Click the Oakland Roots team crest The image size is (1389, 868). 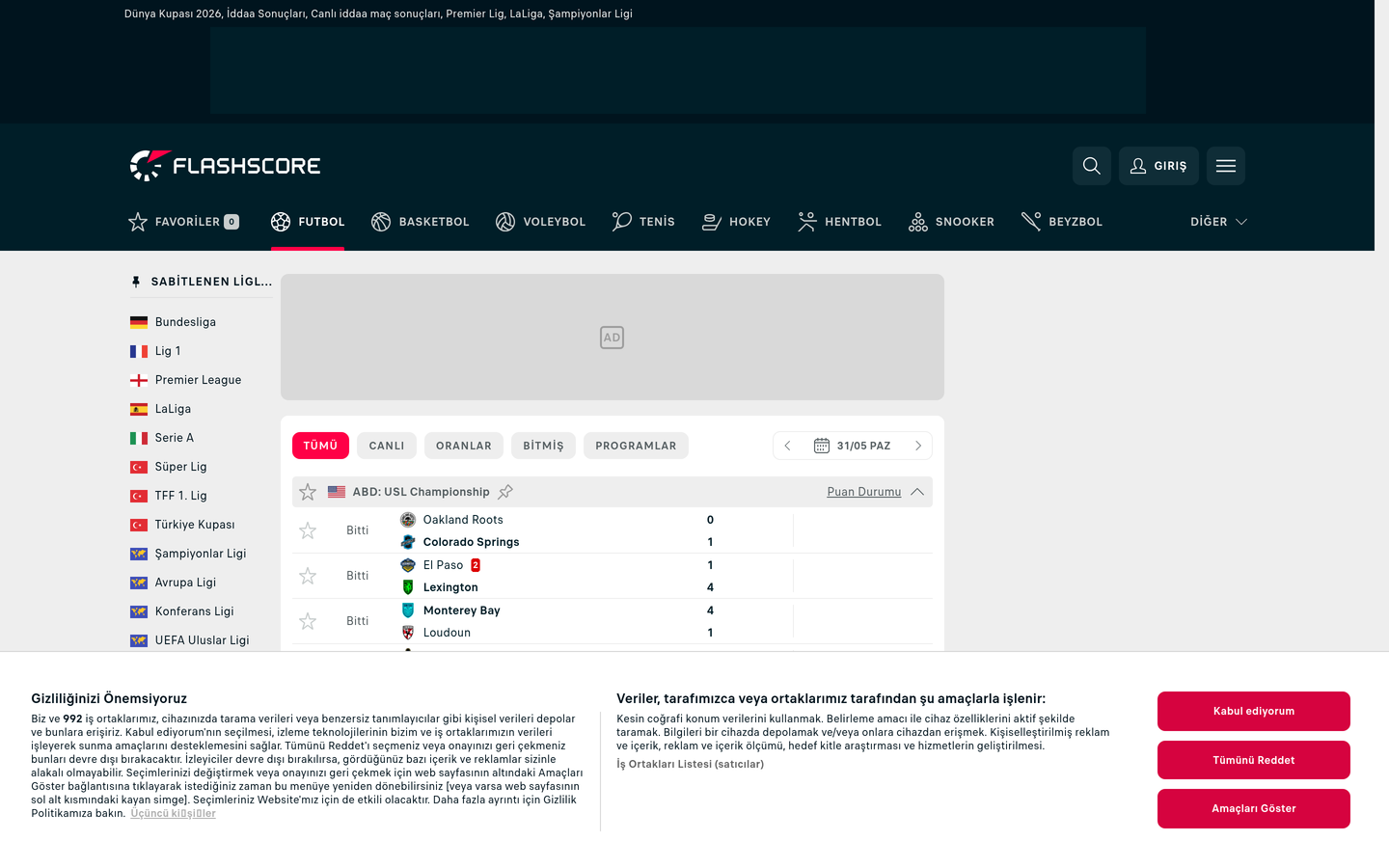pos(408,520)
